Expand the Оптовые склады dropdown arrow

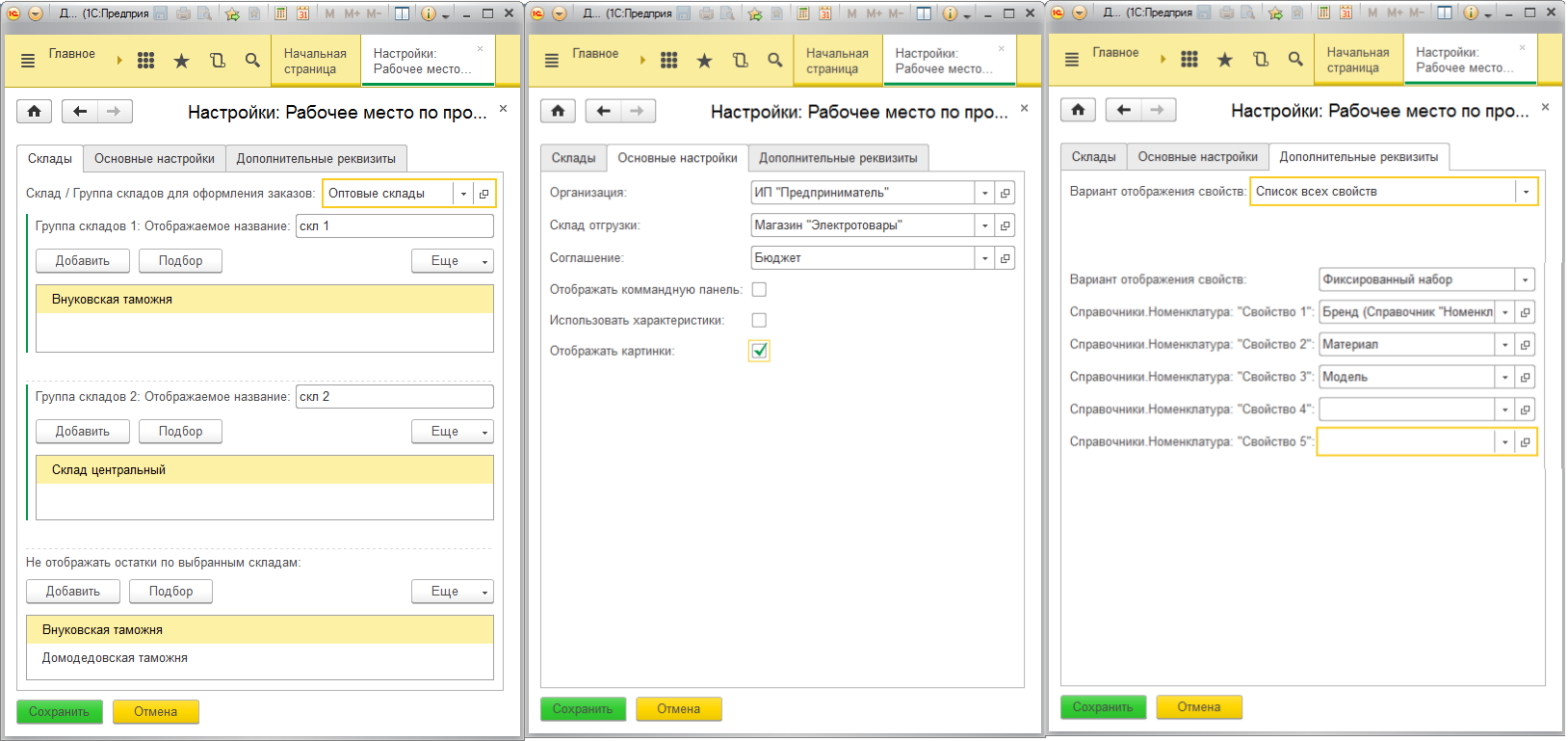463,194
